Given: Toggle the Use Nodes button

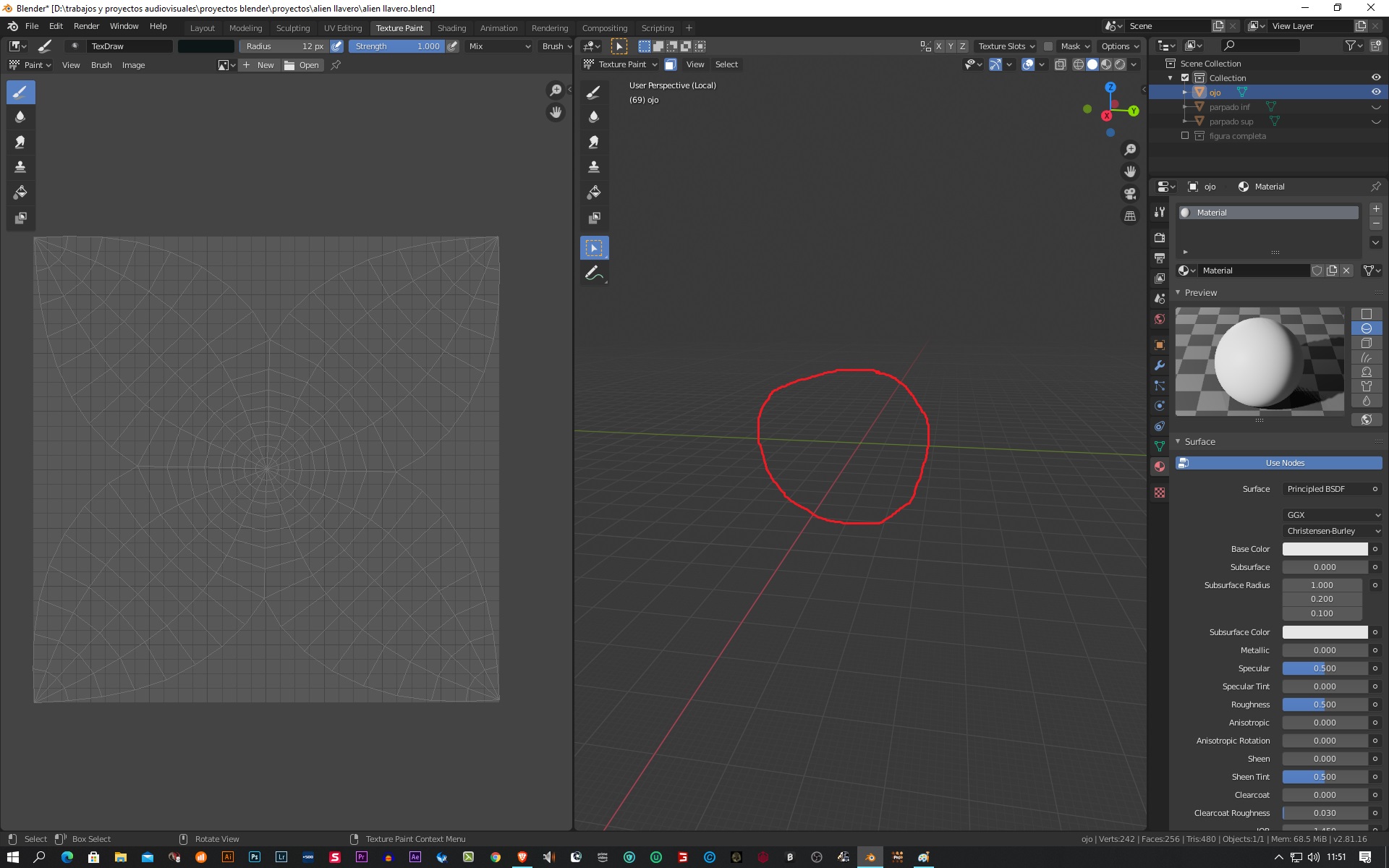Looking at the screenshot, I should coord(1278,463).
